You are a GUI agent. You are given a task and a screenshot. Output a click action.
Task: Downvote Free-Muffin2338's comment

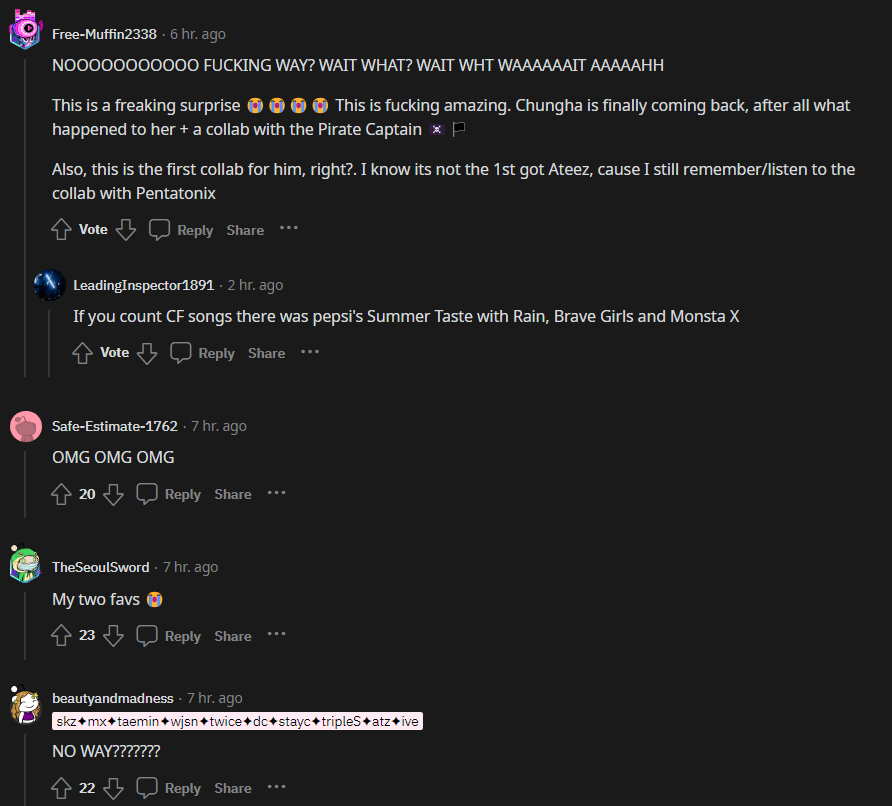click(125, 230)
